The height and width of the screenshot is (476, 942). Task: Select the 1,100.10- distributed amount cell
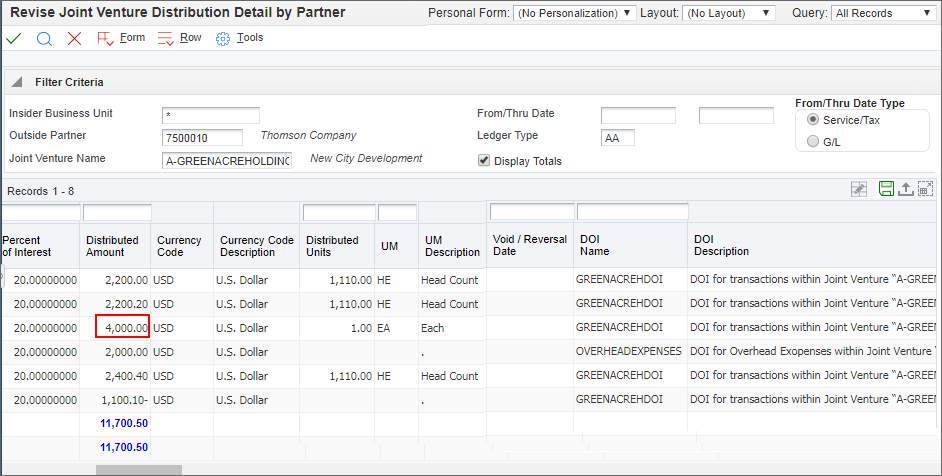(115, 400)
